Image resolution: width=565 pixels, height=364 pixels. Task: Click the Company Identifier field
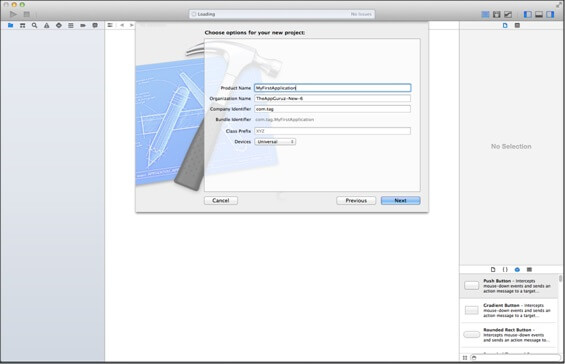pyautogui.click(x=332, y=109)
